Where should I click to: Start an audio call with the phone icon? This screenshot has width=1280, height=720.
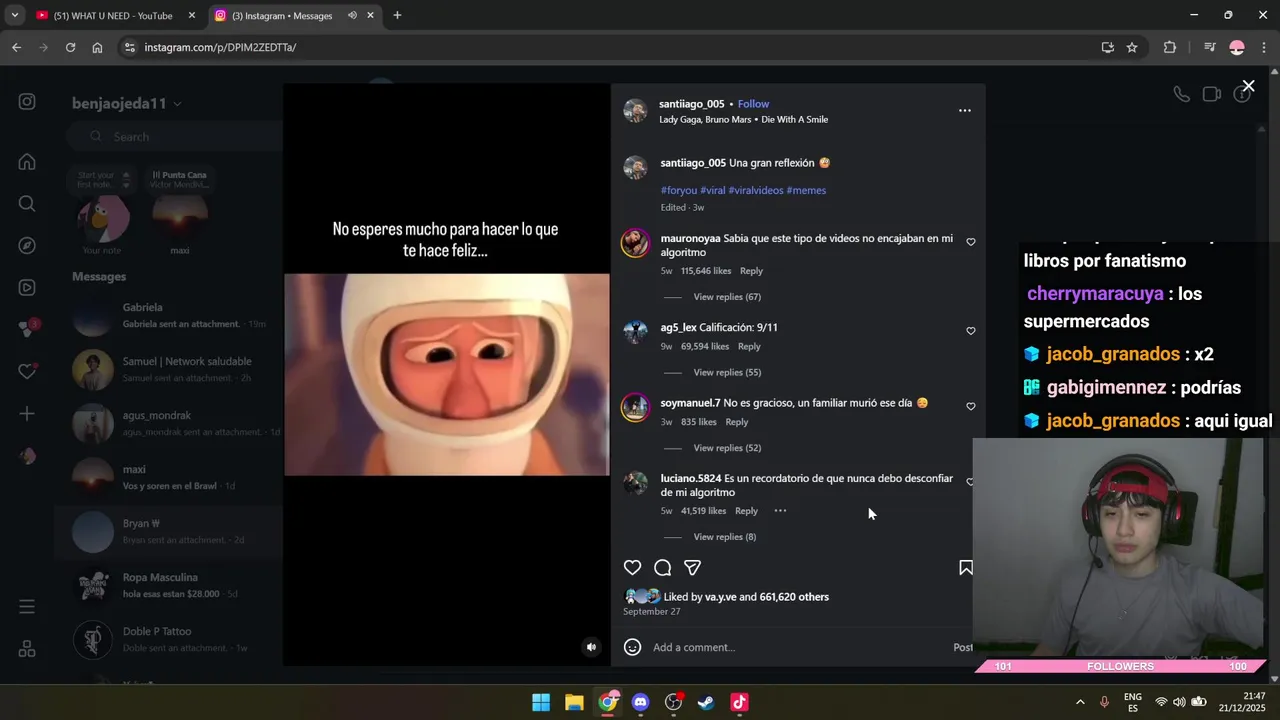point(1181,94)
